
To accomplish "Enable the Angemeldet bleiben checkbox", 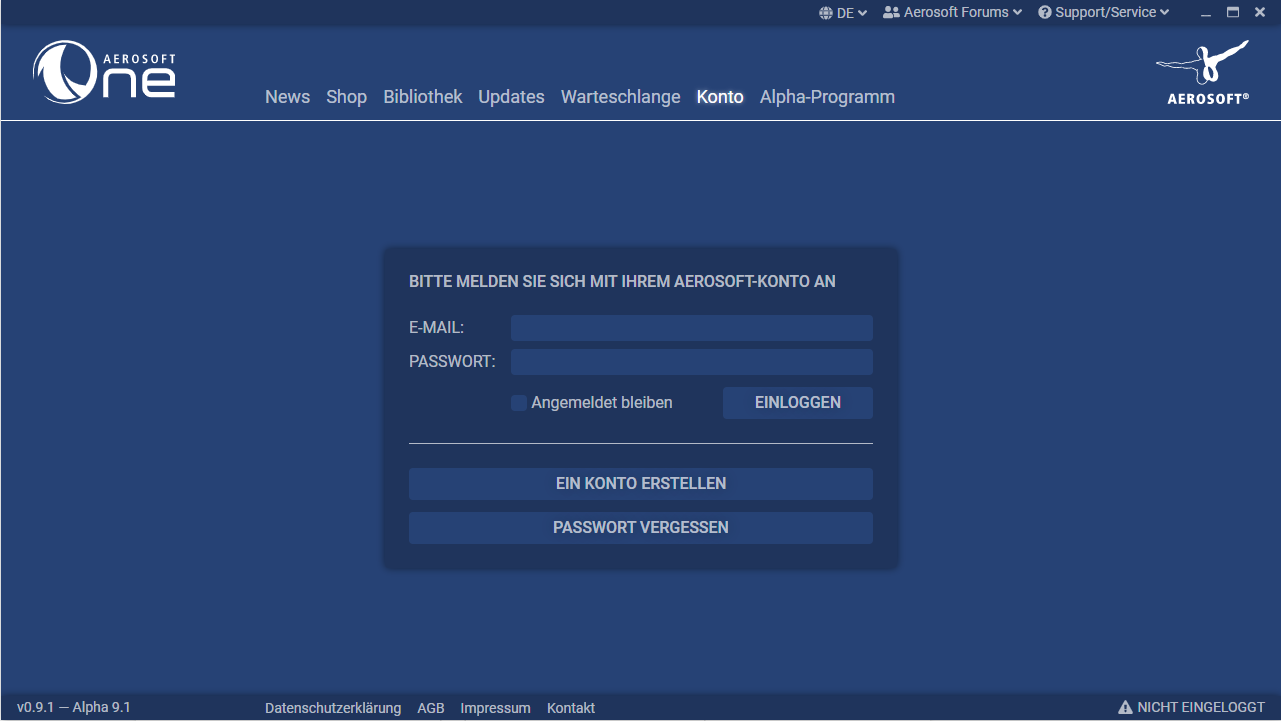I will tap(518, 402).
